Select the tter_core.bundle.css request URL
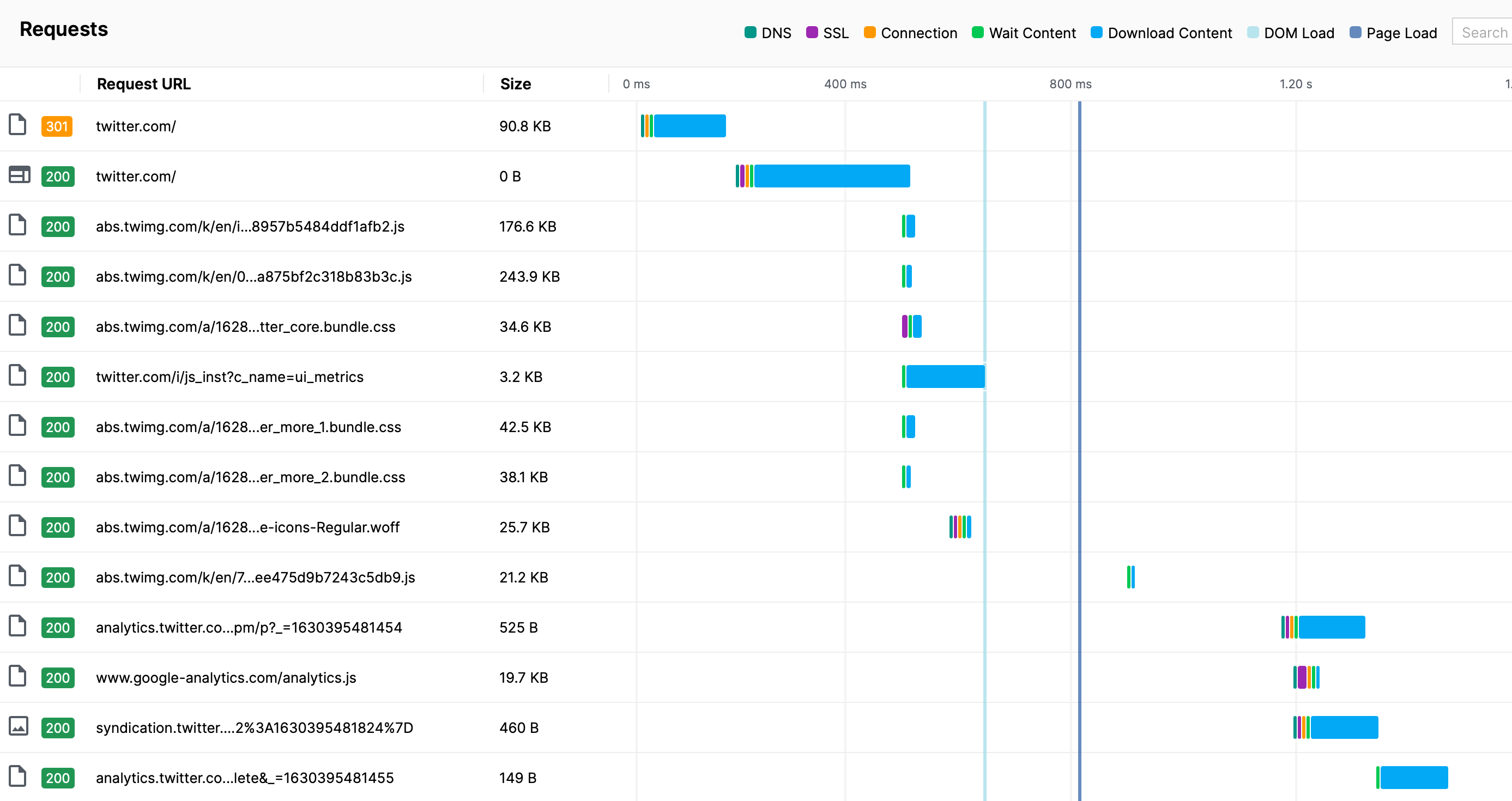The height and width of the screenshot is (801, 1512). pos(245,327)
